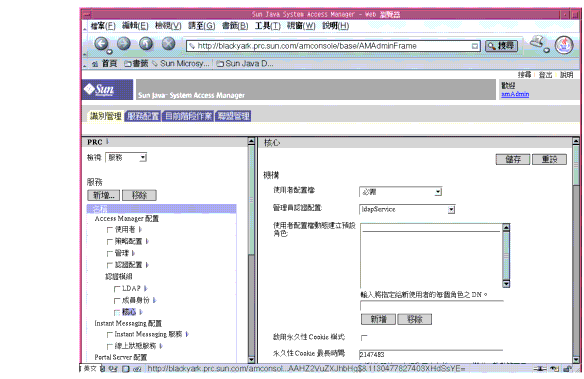This screenshot has height=379, width=584.
Task: Switch to the 聯盟管理 tab
Action: coord(234,116)
